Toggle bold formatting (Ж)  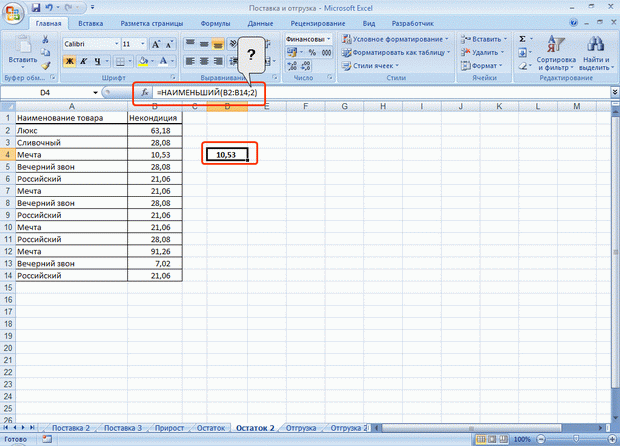tap(70, 61)
